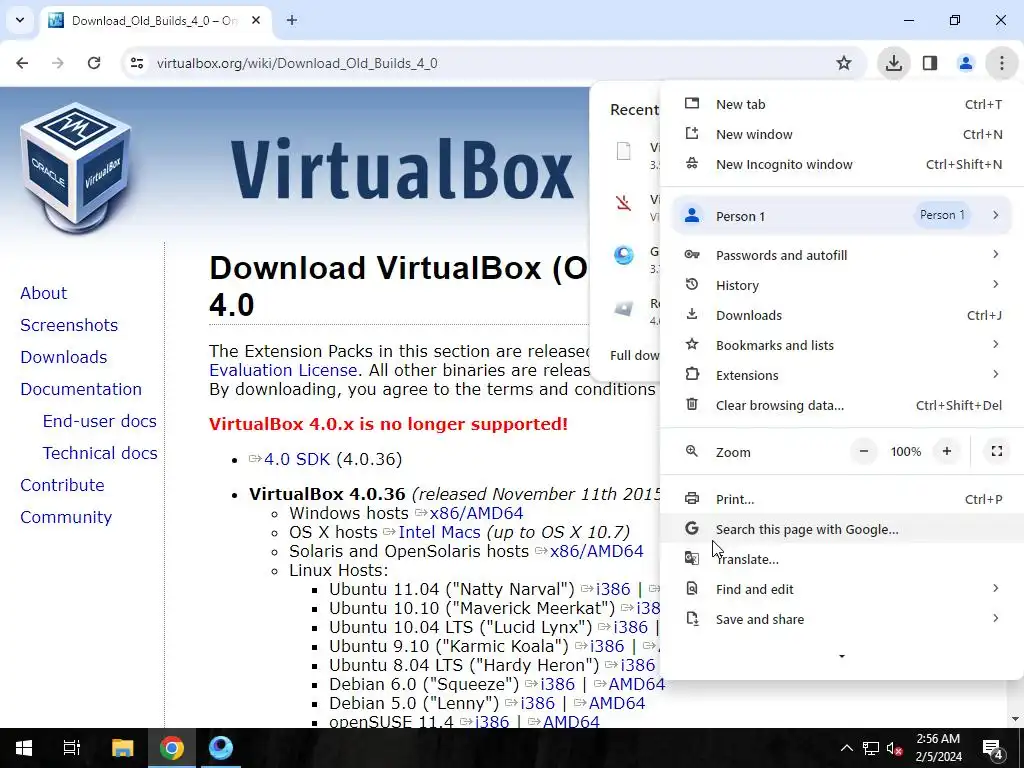This screenshot has height=768, width=1024.
Task: Choose New window menu entry
Action: [x=842, y=135]
